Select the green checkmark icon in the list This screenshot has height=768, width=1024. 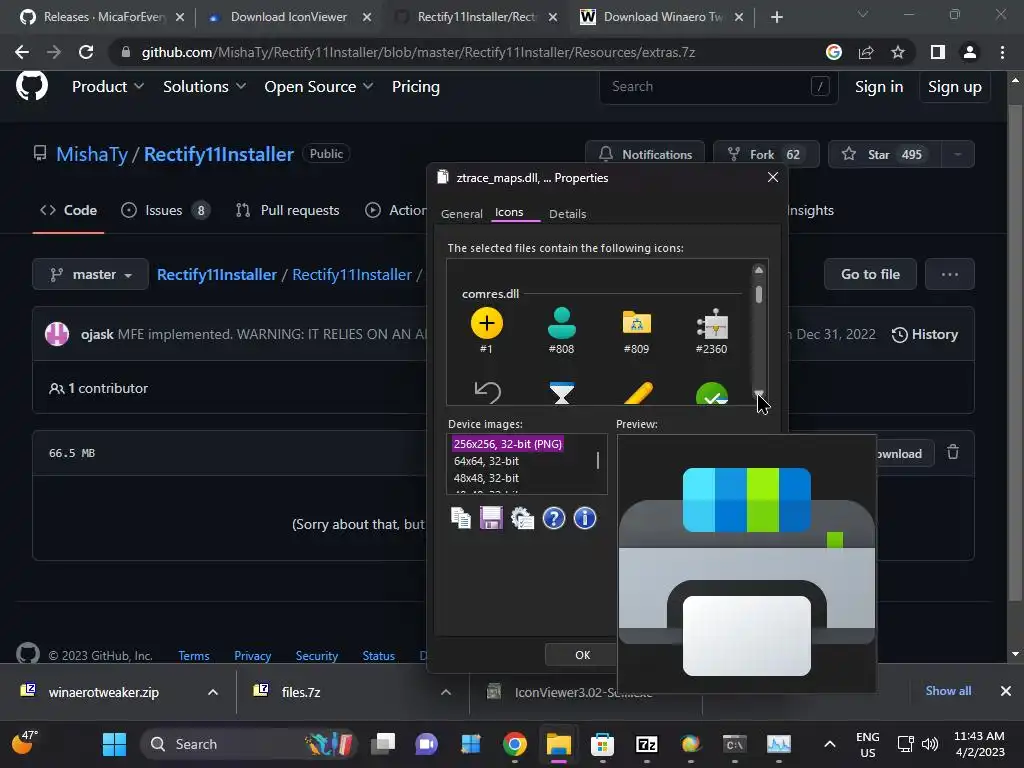pos(712,393)
